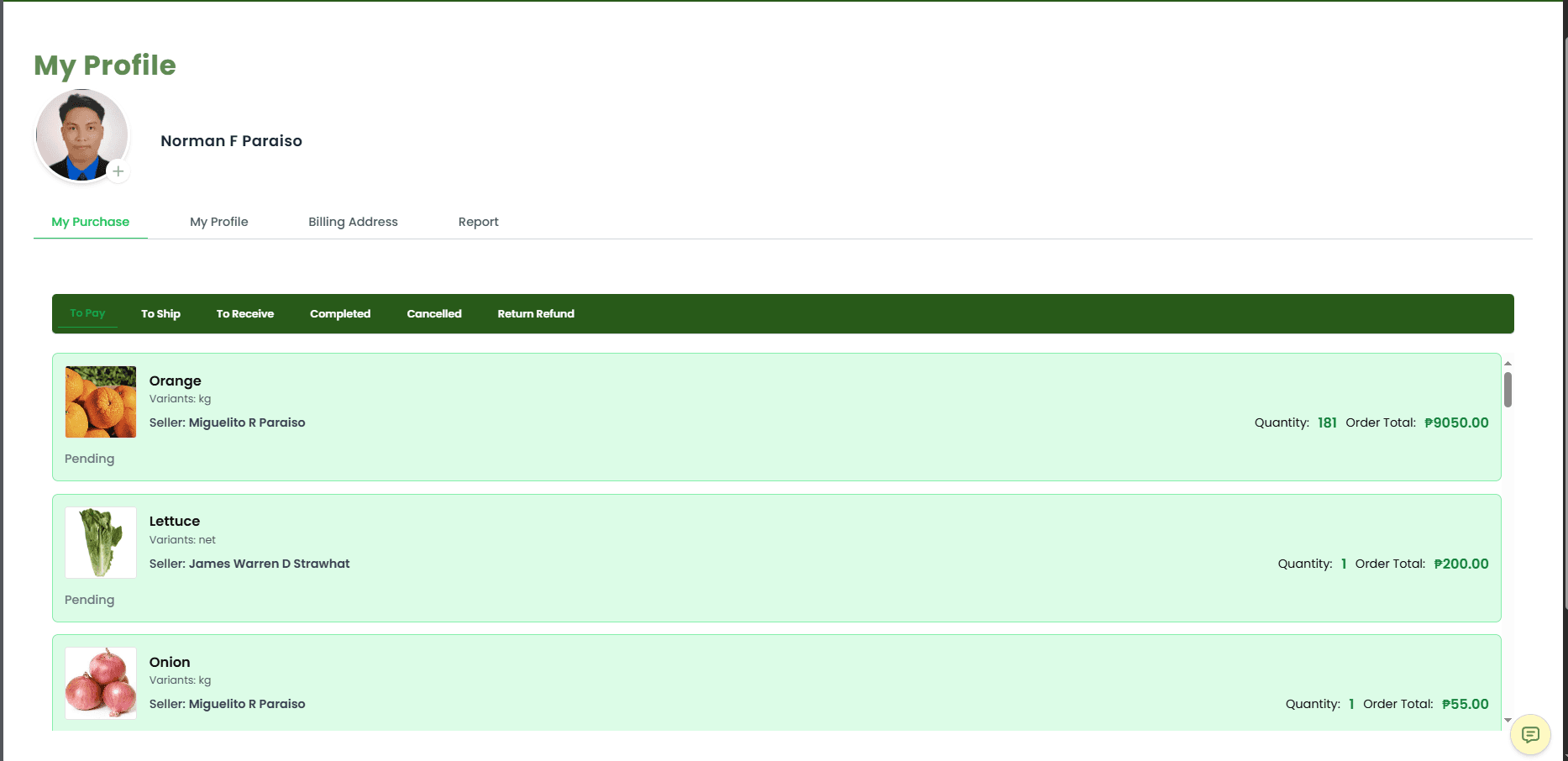The width and height of the screenshot is (1568, 761).
Task: View Cancelled orders
Action: point(434,313)
